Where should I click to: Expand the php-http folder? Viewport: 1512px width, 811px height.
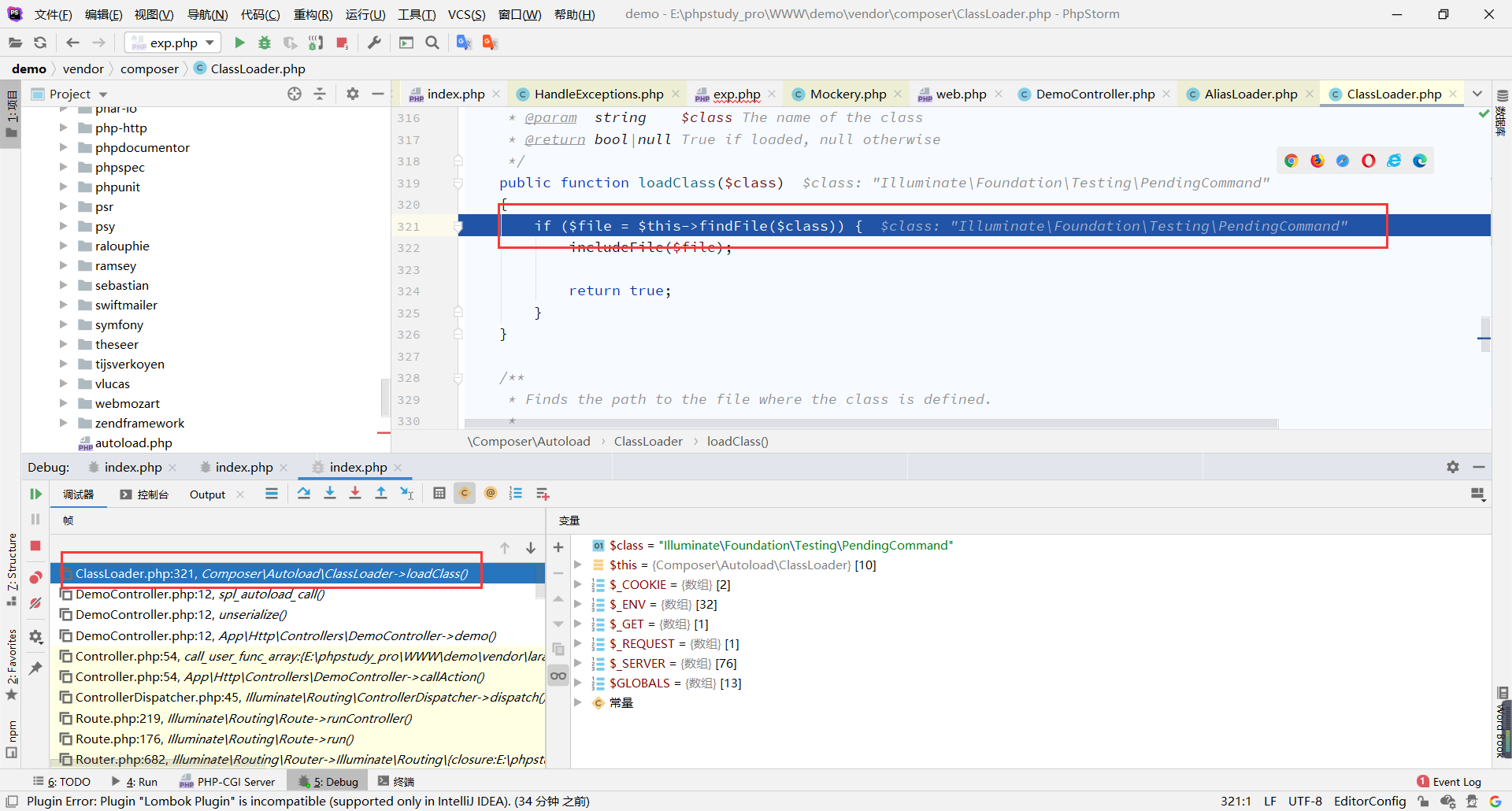click(63, 128)
